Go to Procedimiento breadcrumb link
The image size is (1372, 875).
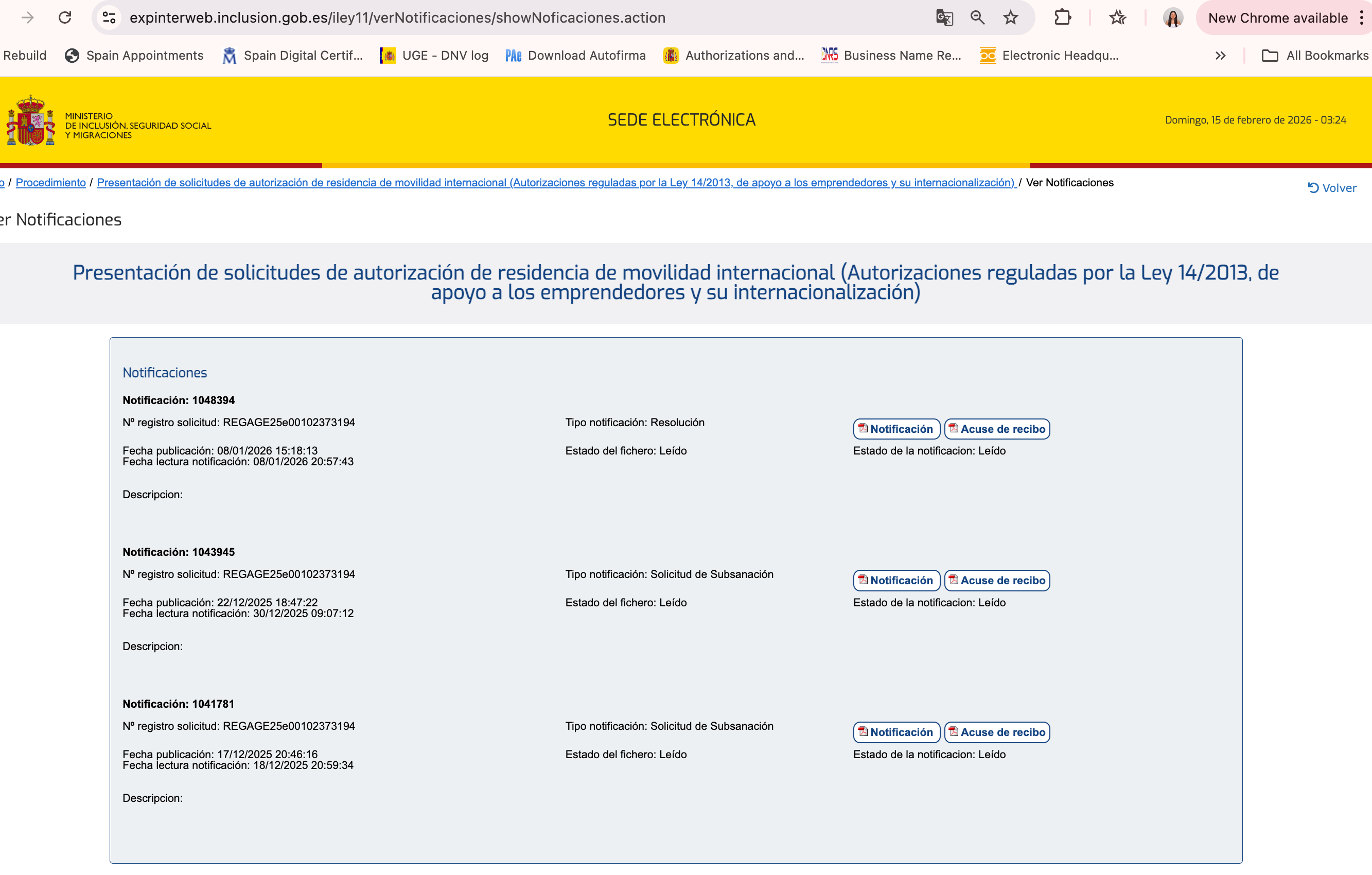[51, 182]
